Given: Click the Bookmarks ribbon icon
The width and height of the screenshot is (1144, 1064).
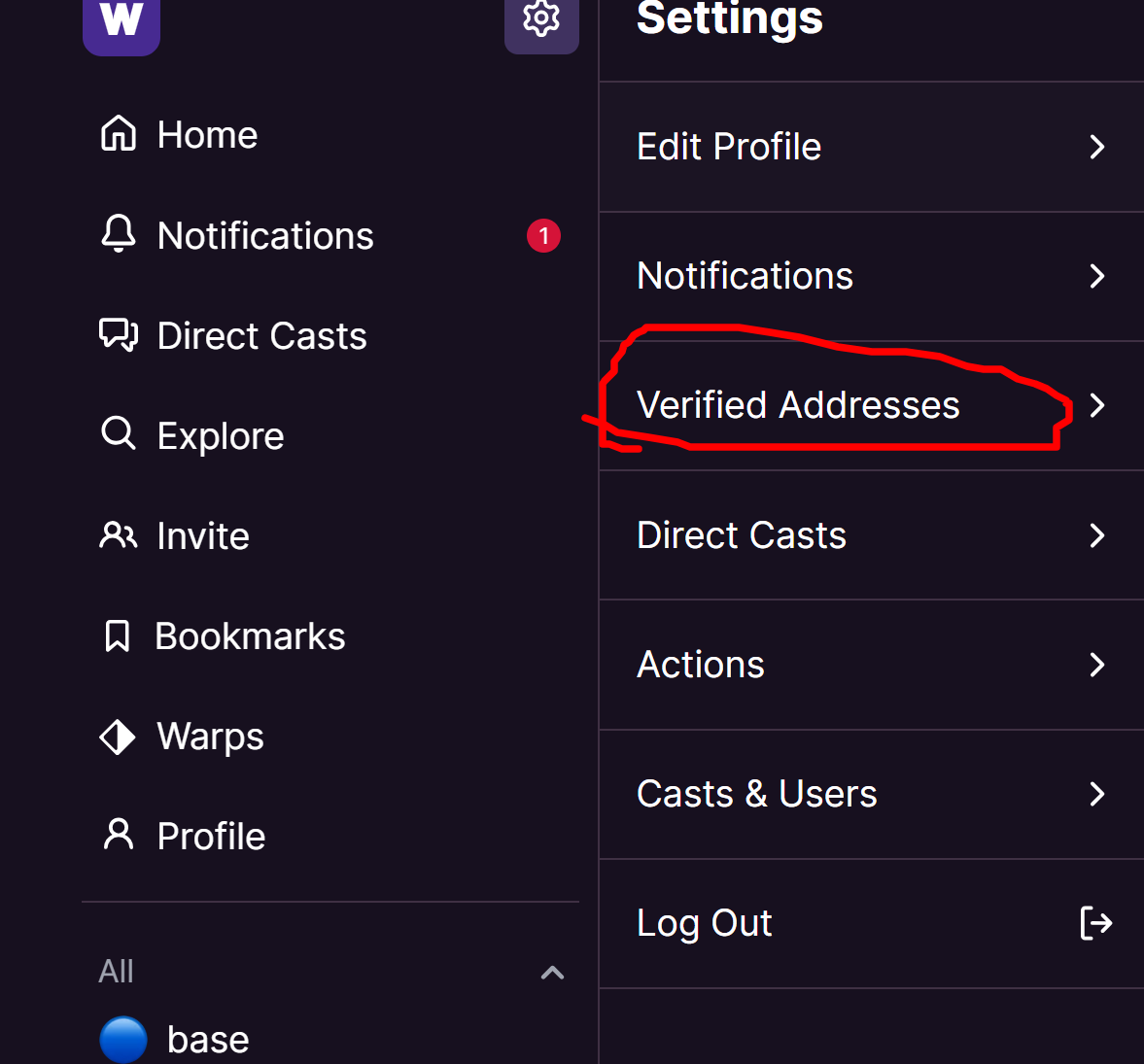Looking at the screenshot, I should point(118,635).
